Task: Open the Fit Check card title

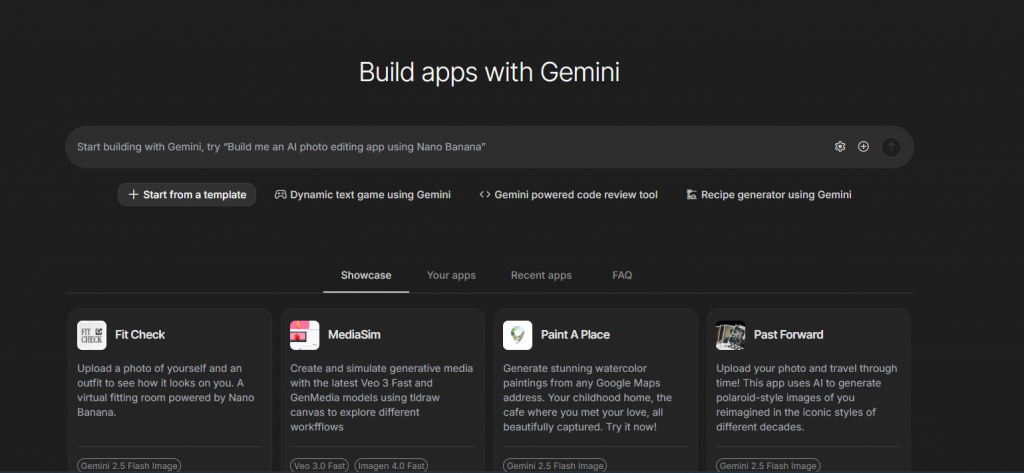Action: pyautogui.click(x=140, y=335)
